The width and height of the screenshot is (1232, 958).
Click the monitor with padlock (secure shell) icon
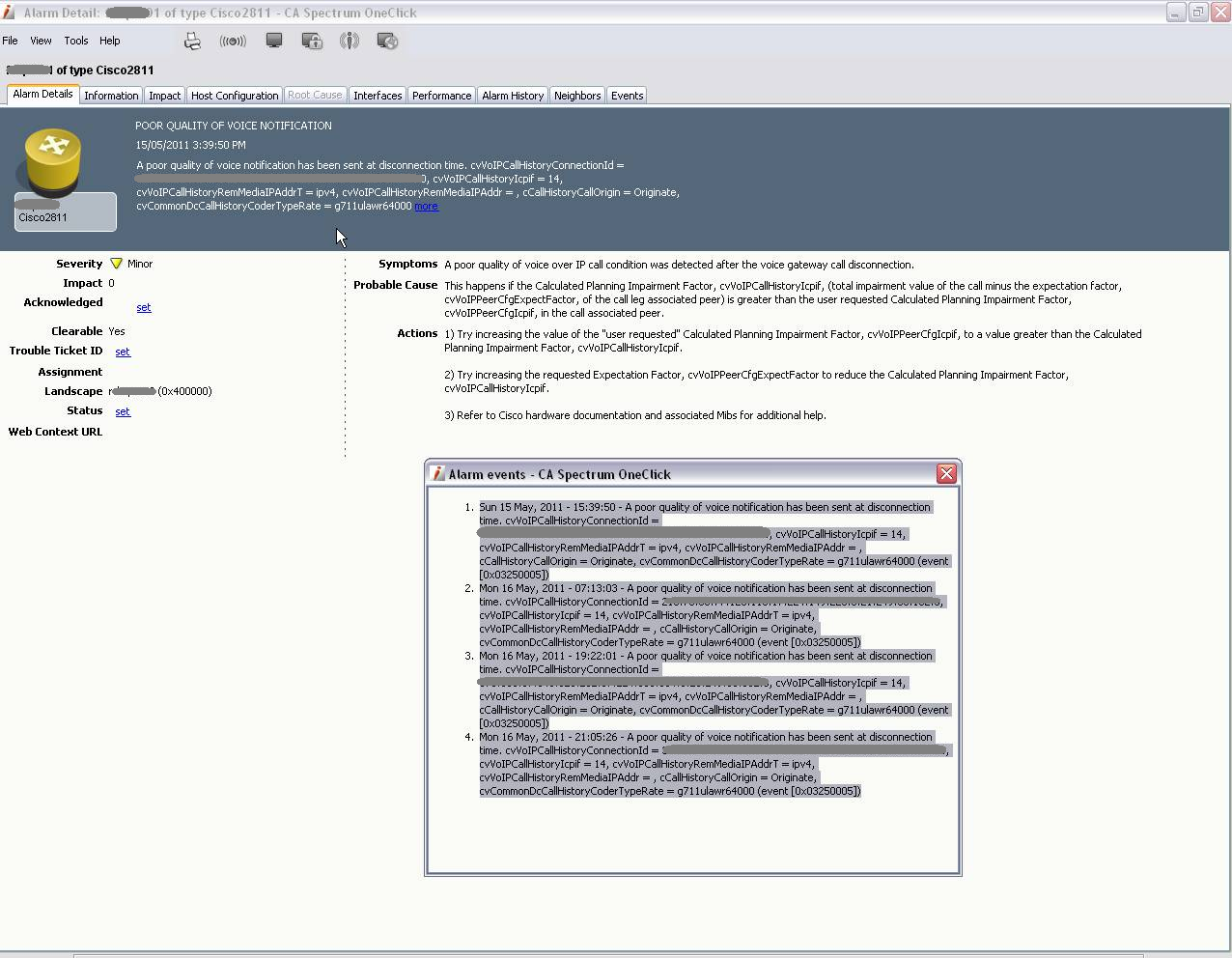pyautogui.click(x=312, y=41)
